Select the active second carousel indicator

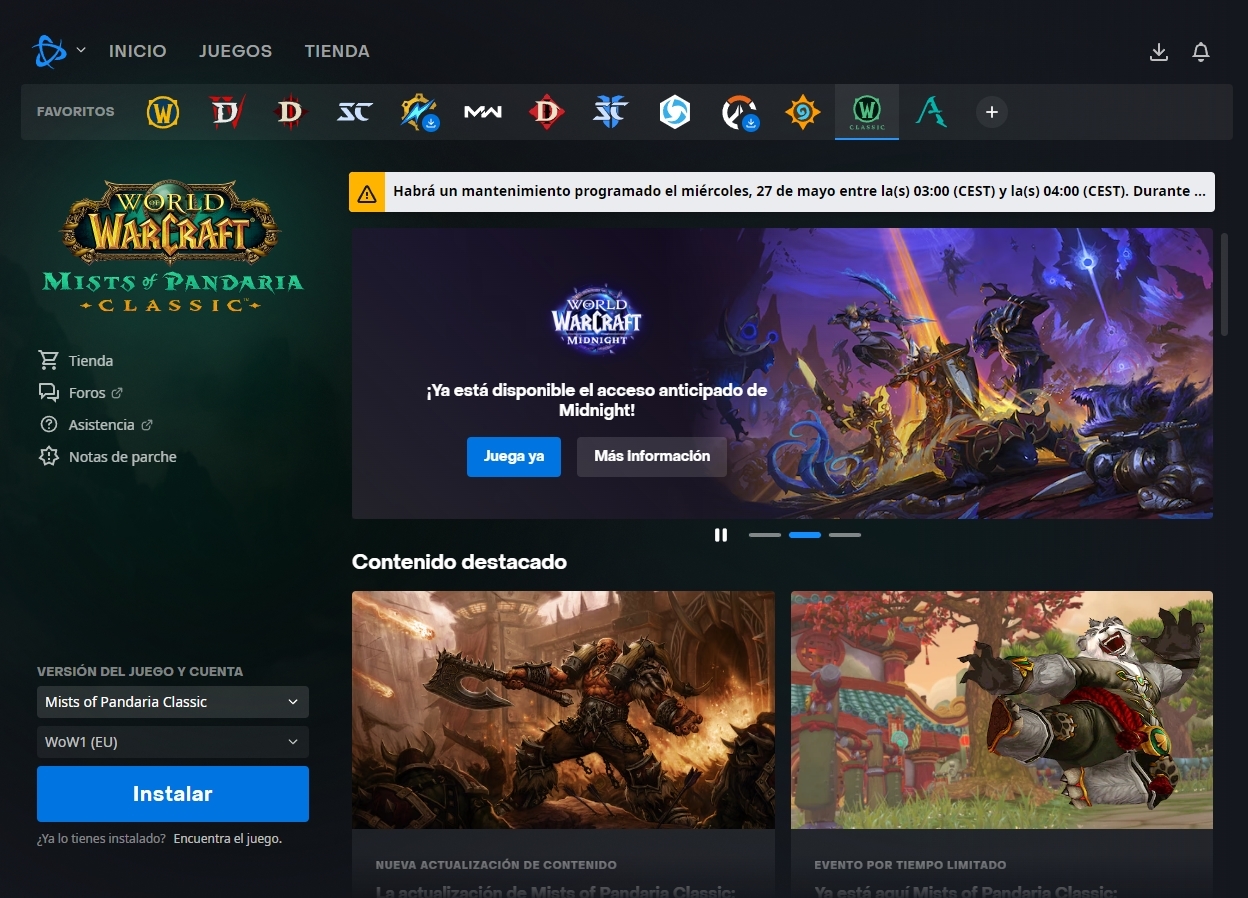(x=805, y=535)
